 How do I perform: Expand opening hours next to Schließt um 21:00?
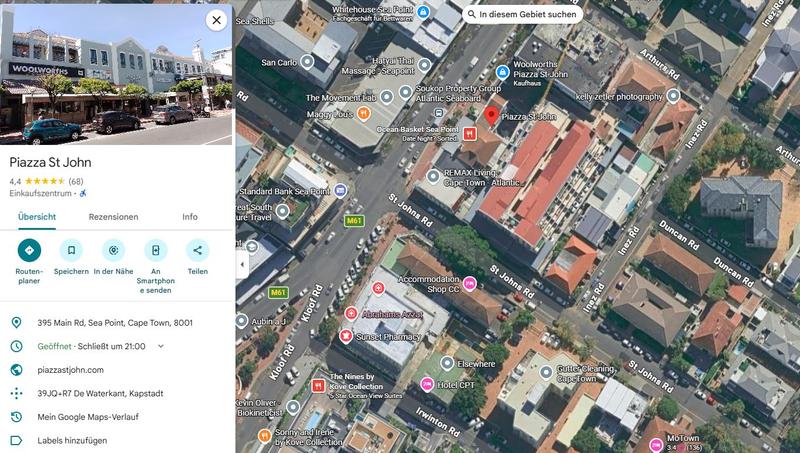click(161, 346)
